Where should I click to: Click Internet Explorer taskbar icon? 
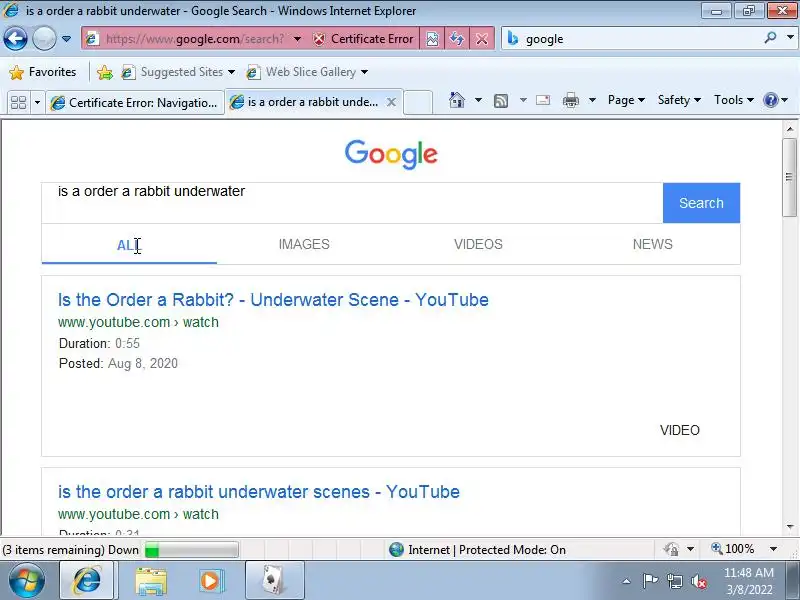[87, 580]
